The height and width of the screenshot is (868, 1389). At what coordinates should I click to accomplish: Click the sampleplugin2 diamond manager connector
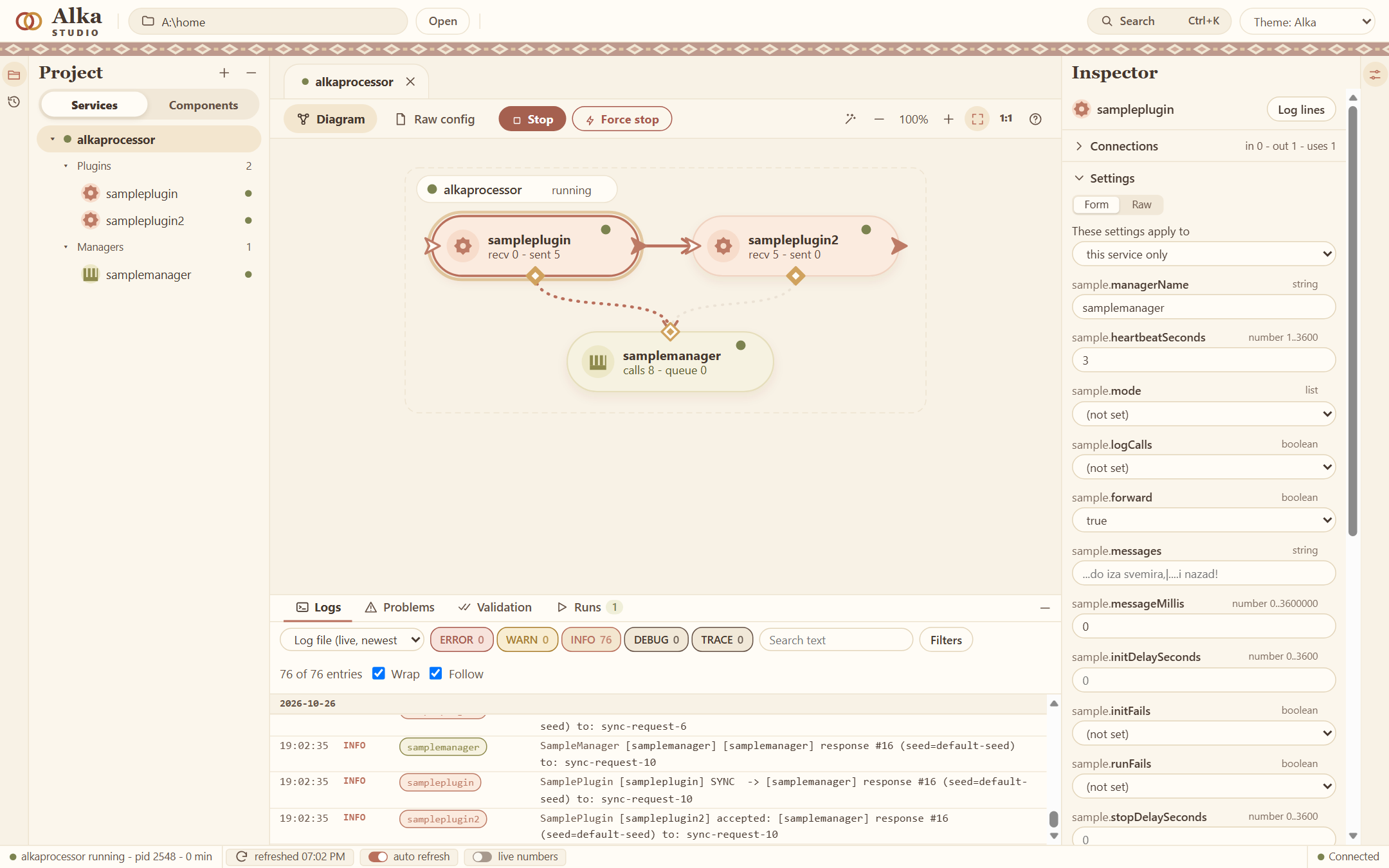(795, 276)
